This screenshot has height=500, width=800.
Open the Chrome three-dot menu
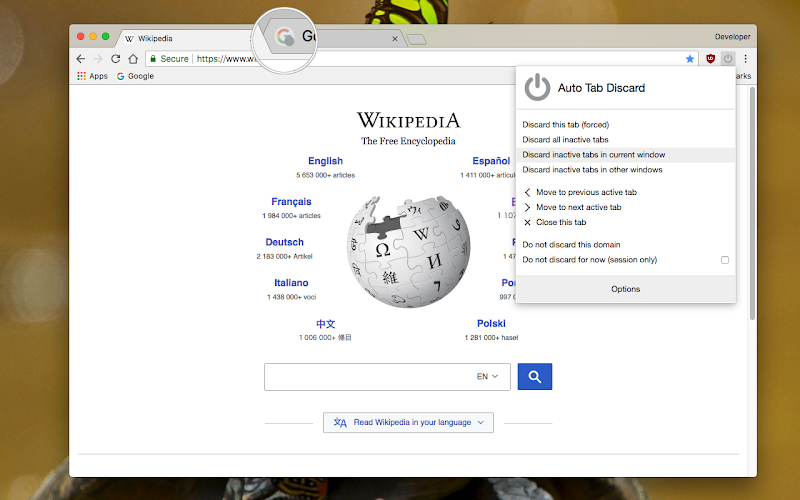pos(745,59)
